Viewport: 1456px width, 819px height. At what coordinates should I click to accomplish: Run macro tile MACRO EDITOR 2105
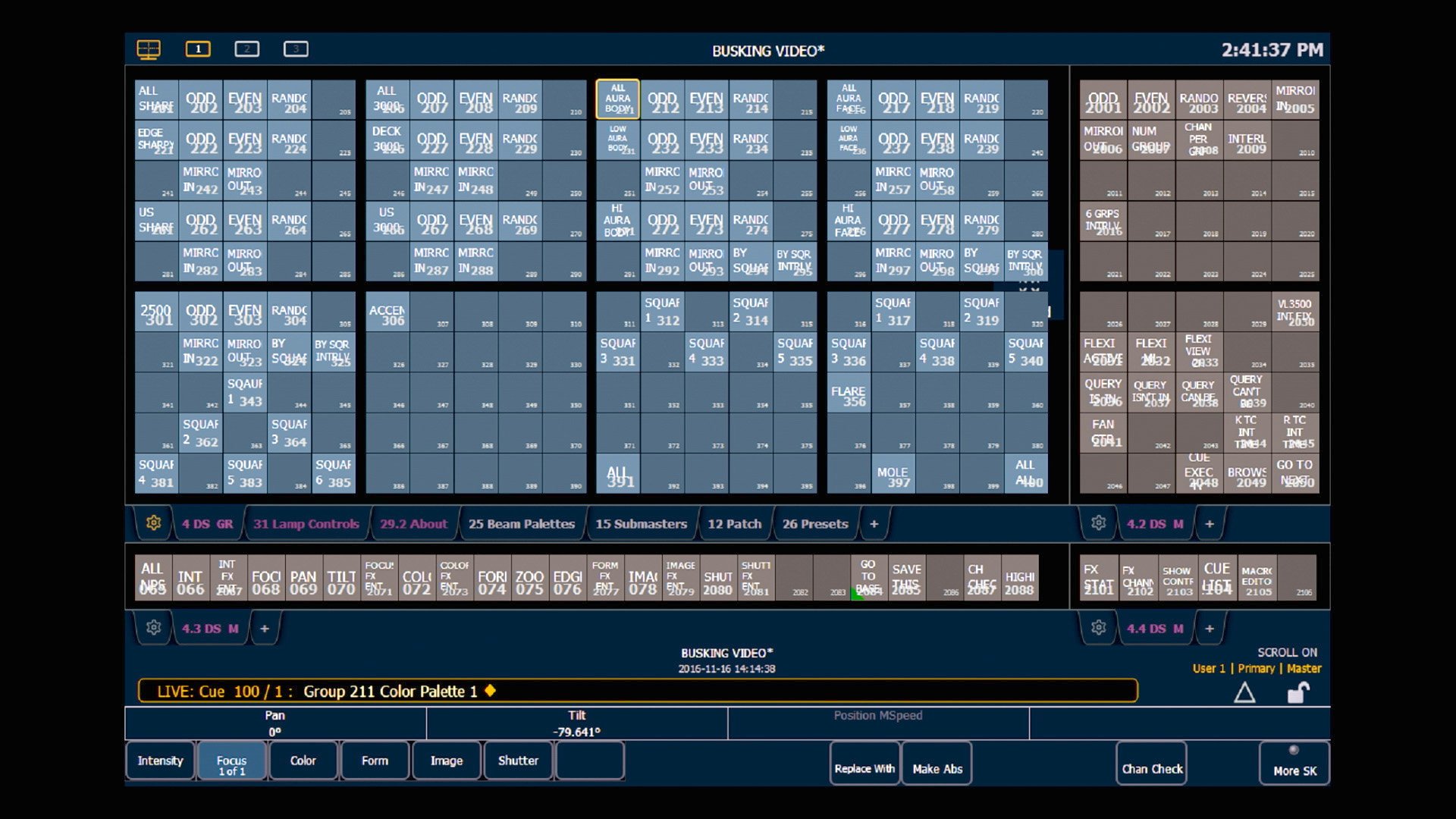click(1257, 578)
